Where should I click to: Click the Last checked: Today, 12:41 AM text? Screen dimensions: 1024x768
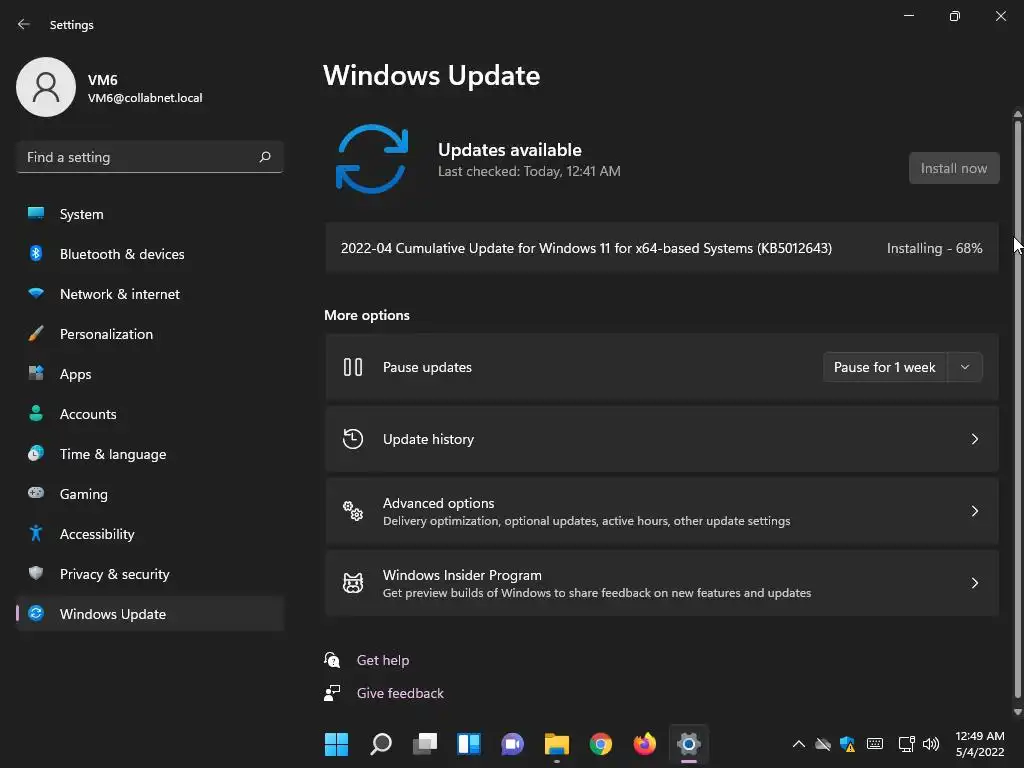[x=529, y=171]
